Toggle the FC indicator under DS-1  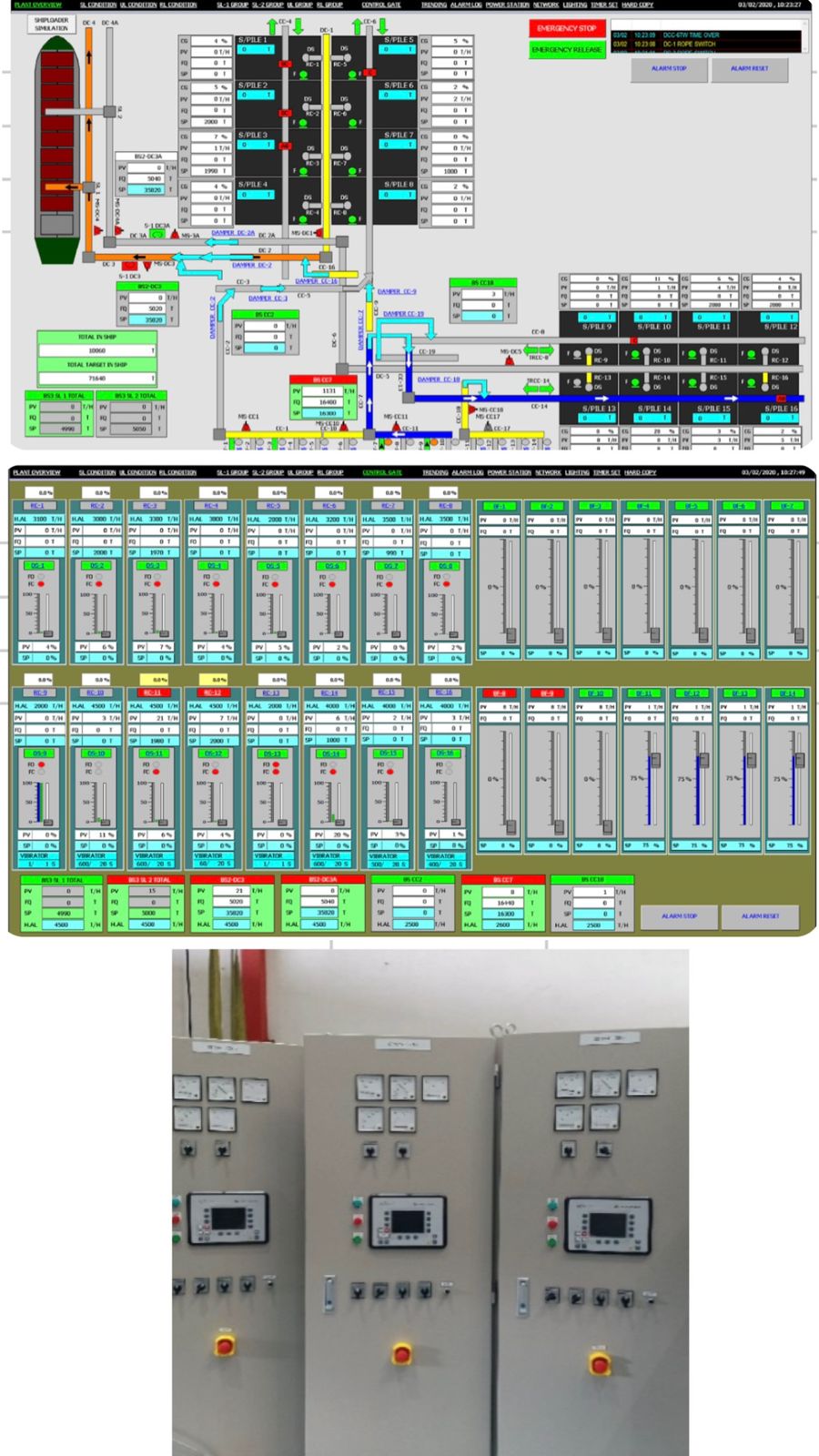click(41, 584)
